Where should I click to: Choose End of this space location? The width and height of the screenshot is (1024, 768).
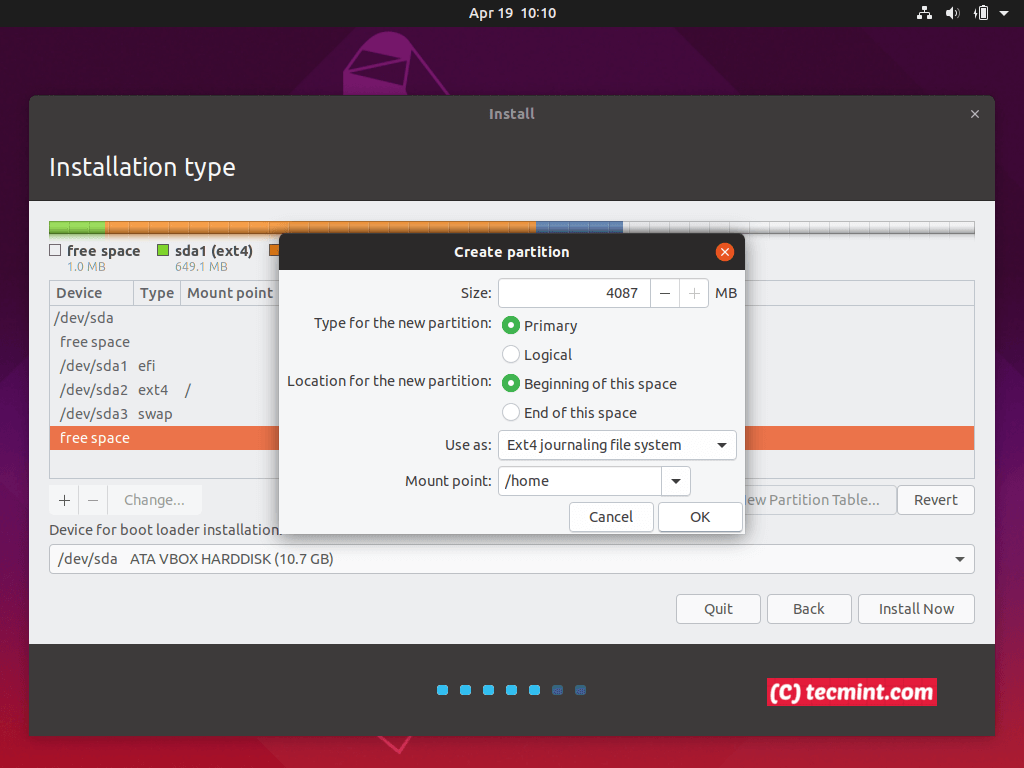[511, 413]
